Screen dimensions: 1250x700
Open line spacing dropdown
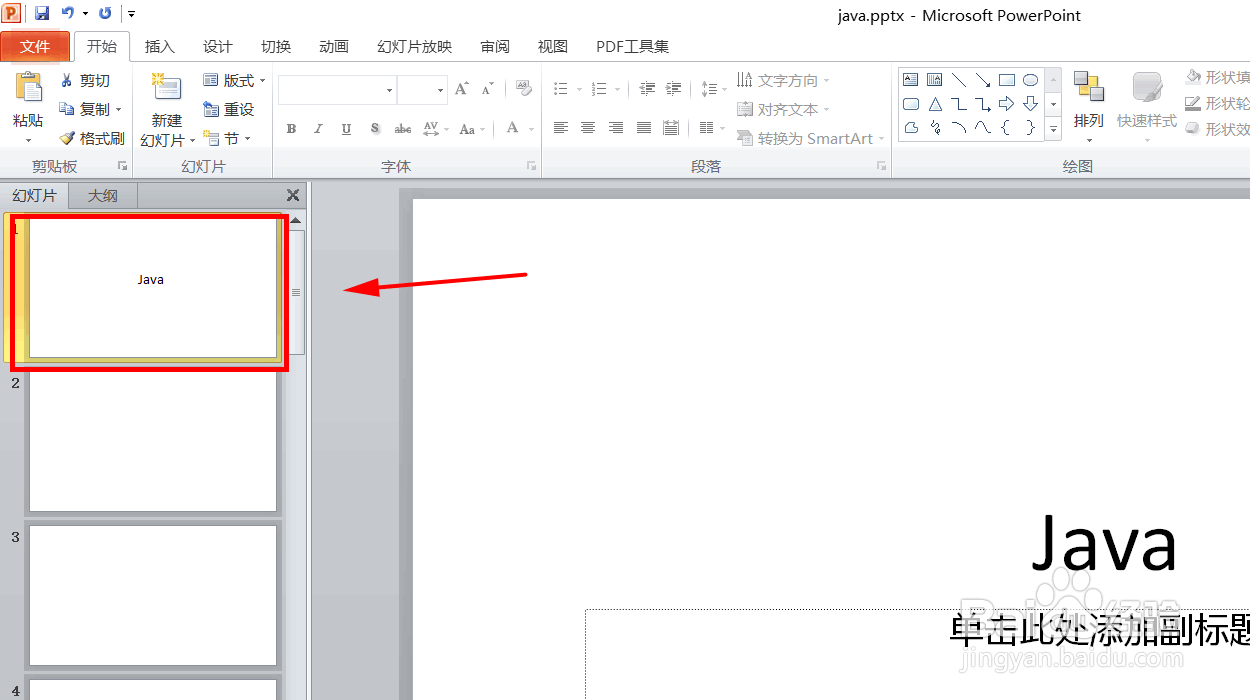click(x=714, y=89)
